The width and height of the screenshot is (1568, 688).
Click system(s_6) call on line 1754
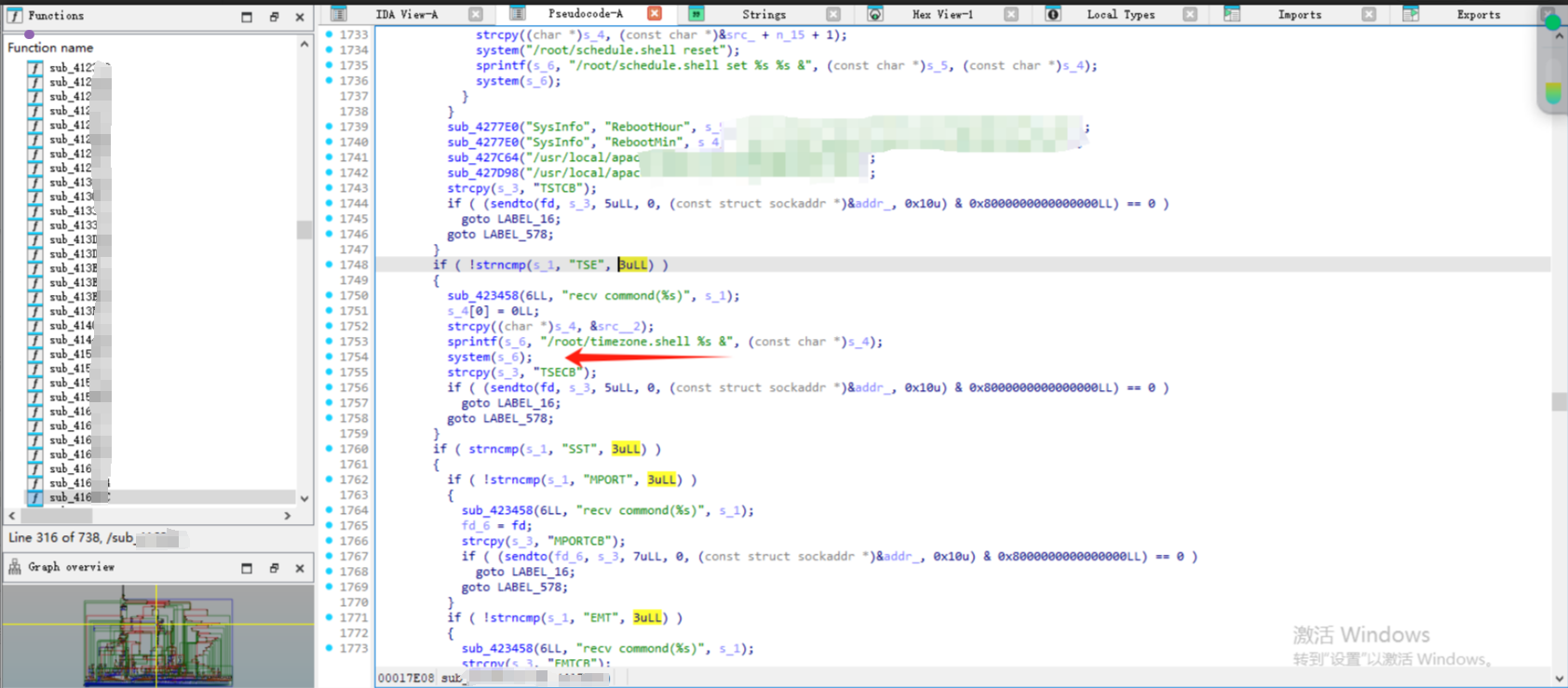tap(490, 357)
